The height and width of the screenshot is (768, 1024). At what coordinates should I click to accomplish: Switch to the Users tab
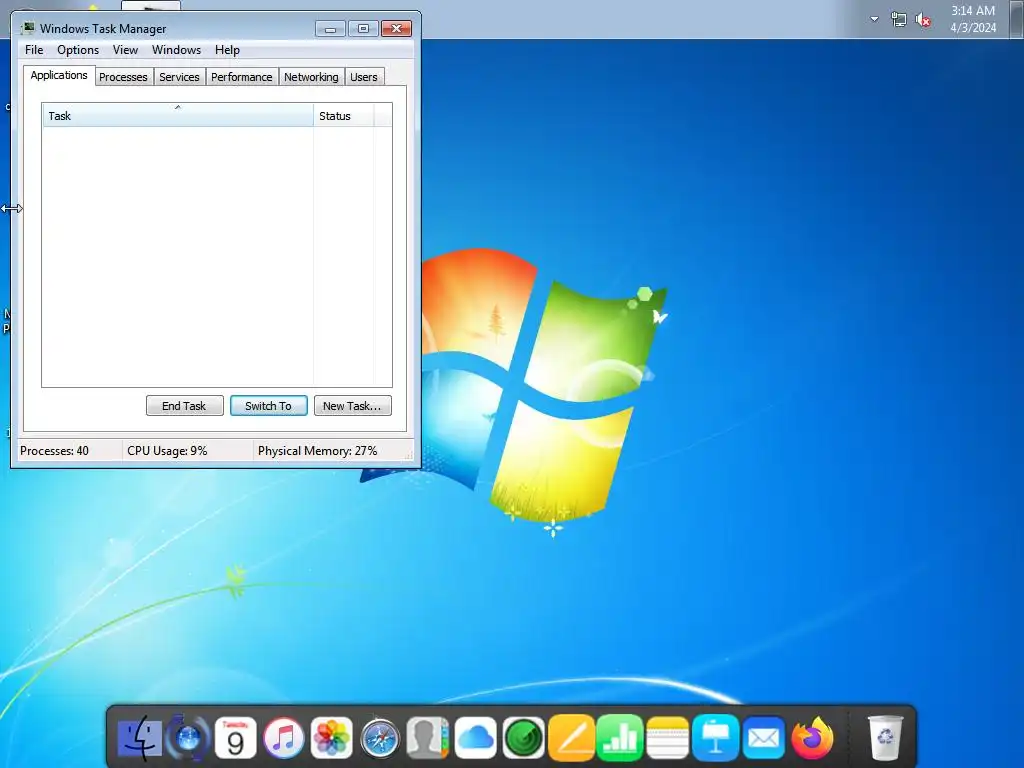[x=364, y=77]
